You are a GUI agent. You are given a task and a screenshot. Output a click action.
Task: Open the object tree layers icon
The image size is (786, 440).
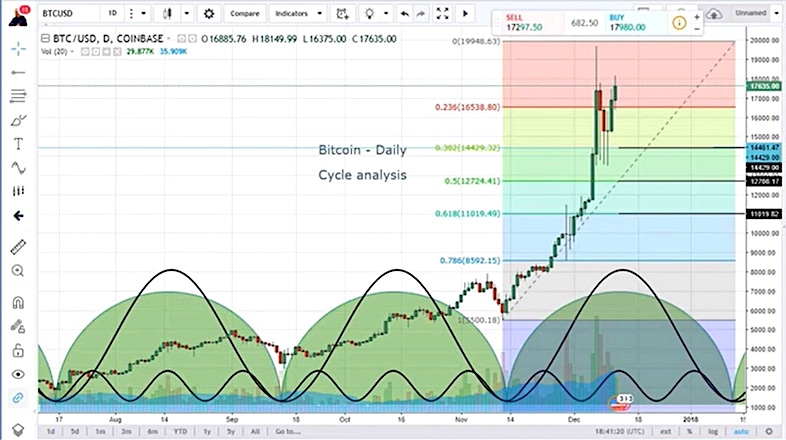point(18,430)
